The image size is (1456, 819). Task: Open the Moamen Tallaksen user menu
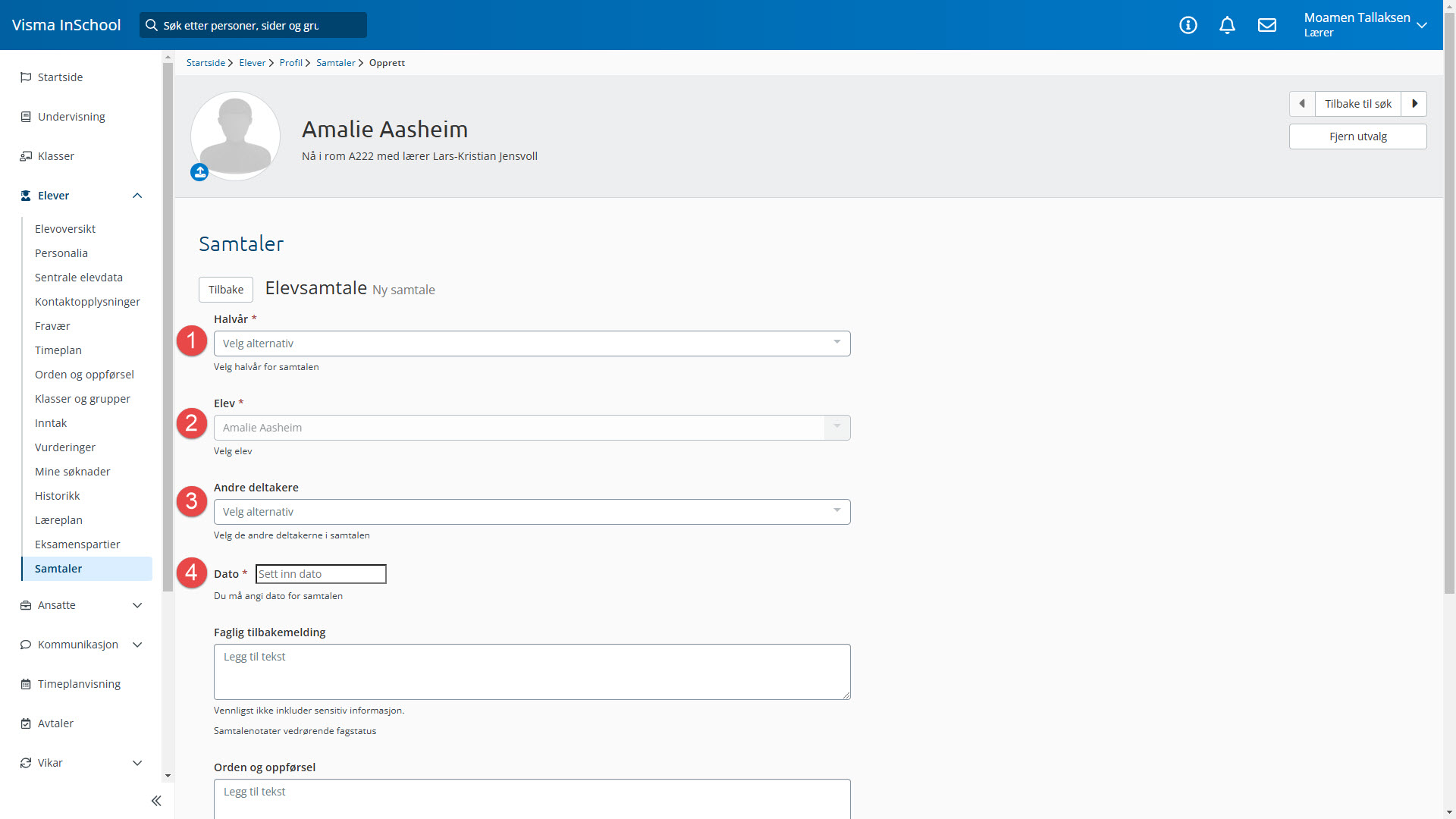(1364, 25)
